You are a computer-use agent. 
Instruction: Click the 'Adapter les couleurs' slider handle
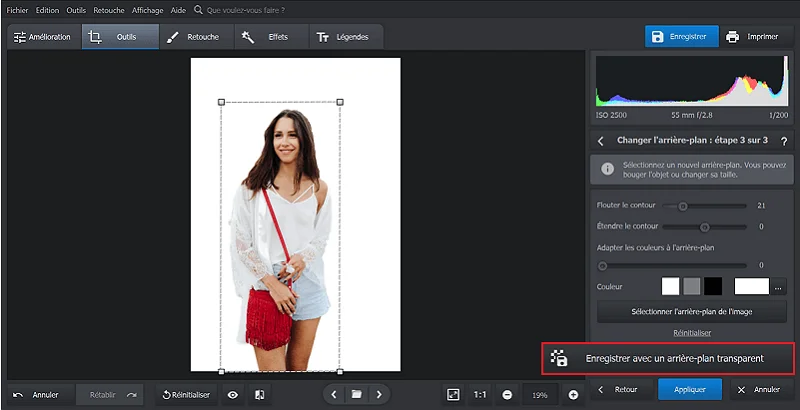click(x=602, y=266)
